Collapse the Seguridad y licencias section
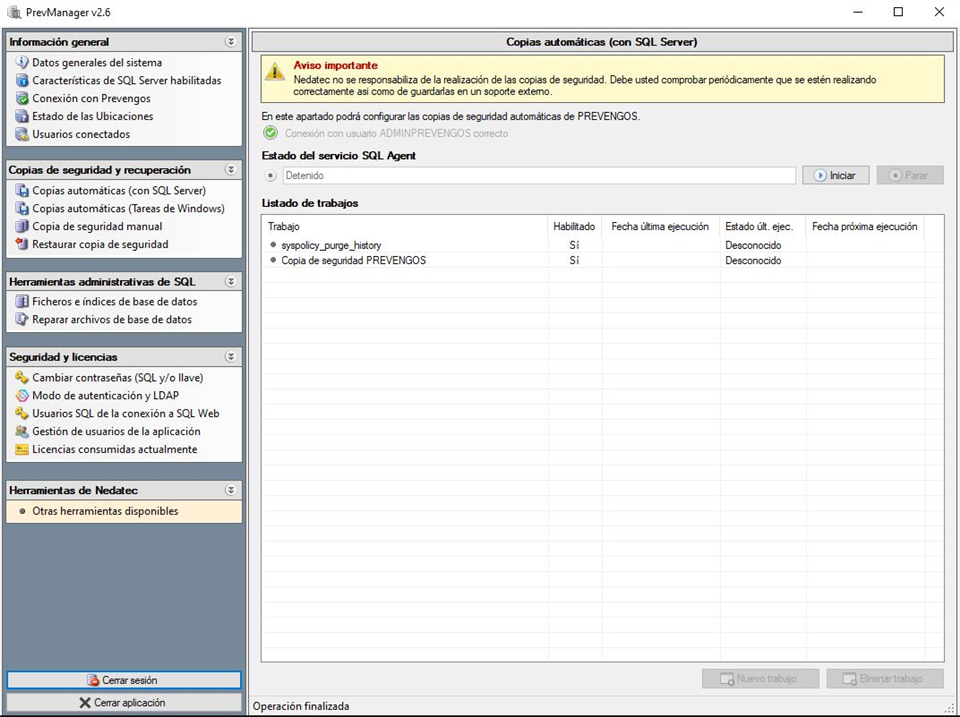Screen dimensions: 960x717 pos(231,357)
